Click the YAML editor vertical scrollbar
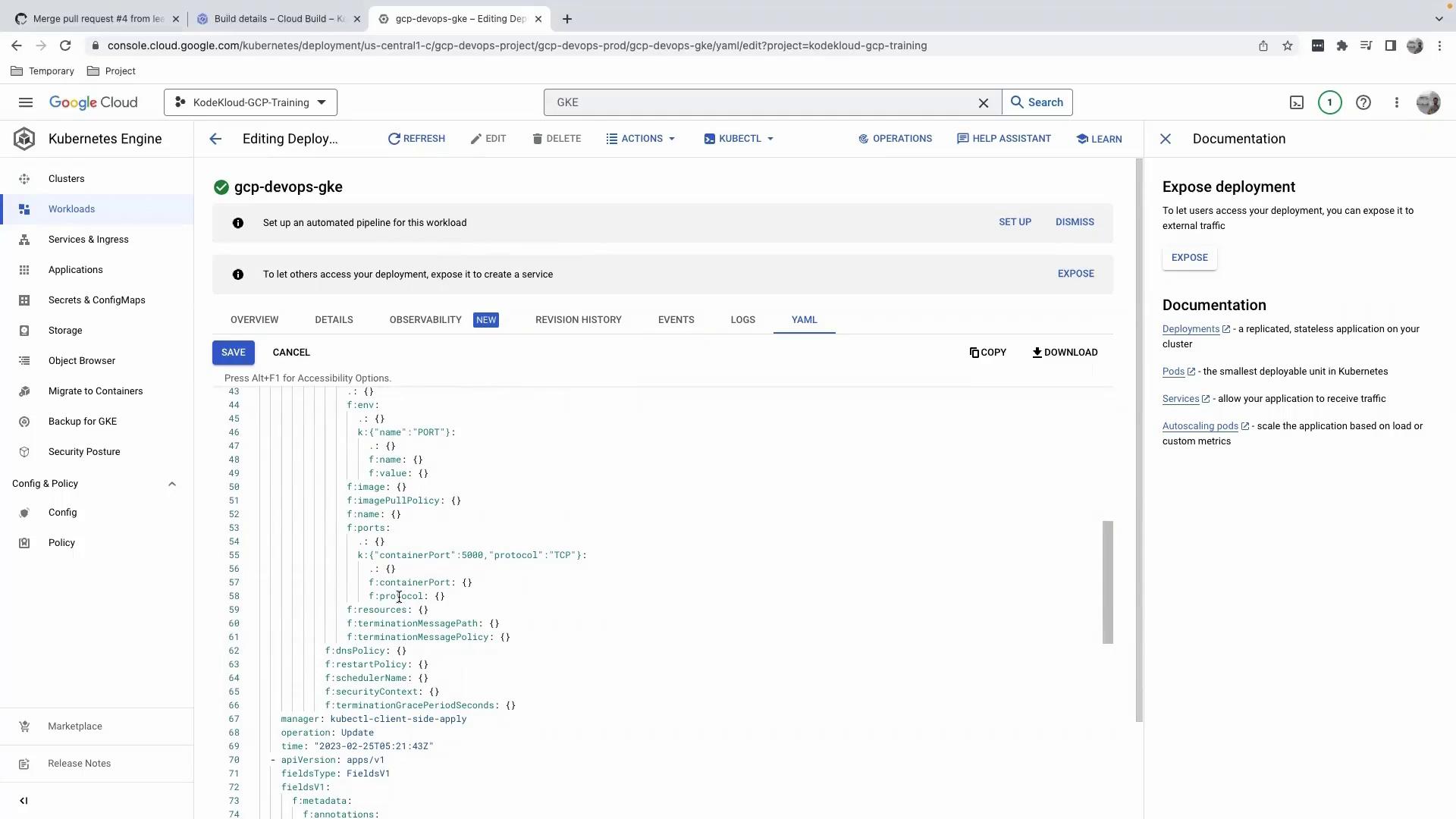This screenshot has height=819, width=1456. (x=1107, y=582)
